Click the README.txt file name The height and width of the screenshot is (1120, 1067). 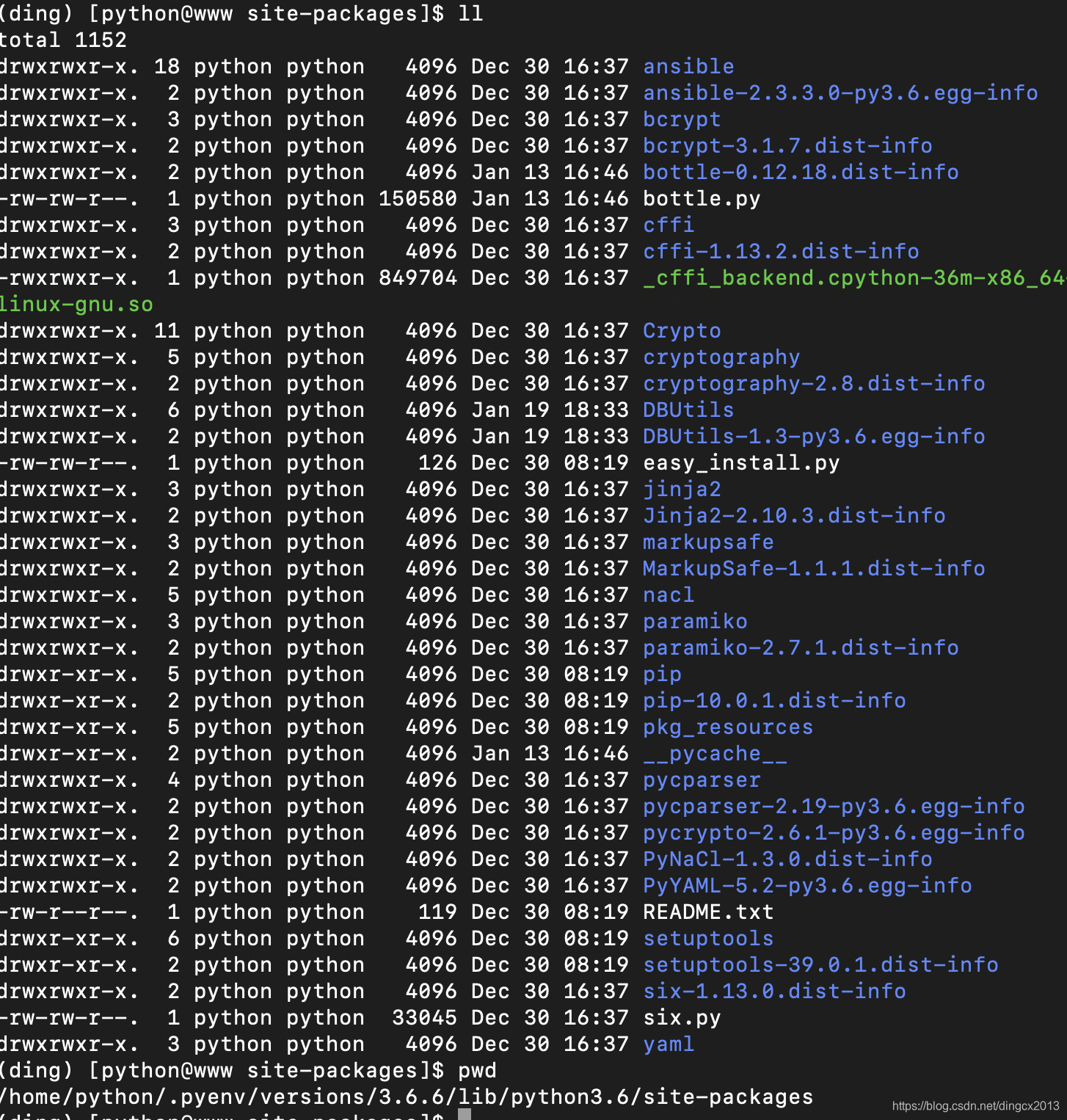pyautogui.click(x=708, y=912)
